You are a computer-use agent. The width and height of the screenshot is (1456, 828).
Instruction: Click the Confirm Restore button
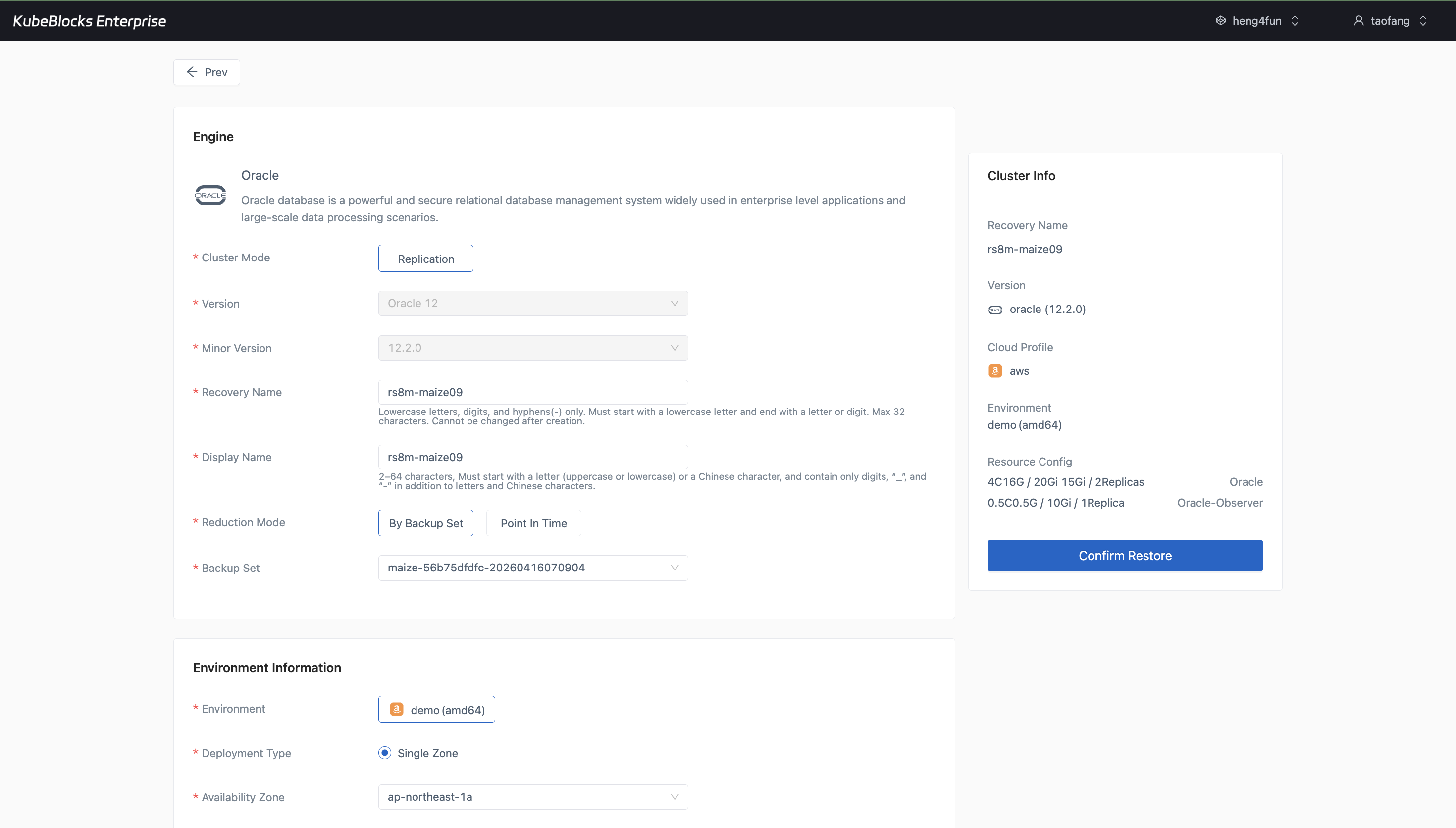tap(1125, 556)
